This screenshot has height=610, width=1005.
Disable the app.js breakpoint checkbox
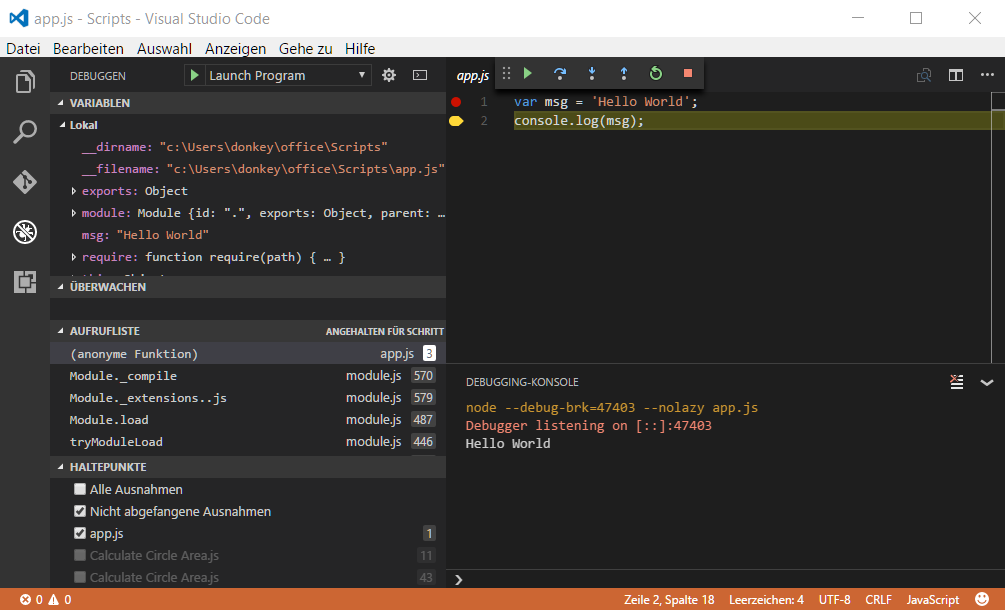78,533
